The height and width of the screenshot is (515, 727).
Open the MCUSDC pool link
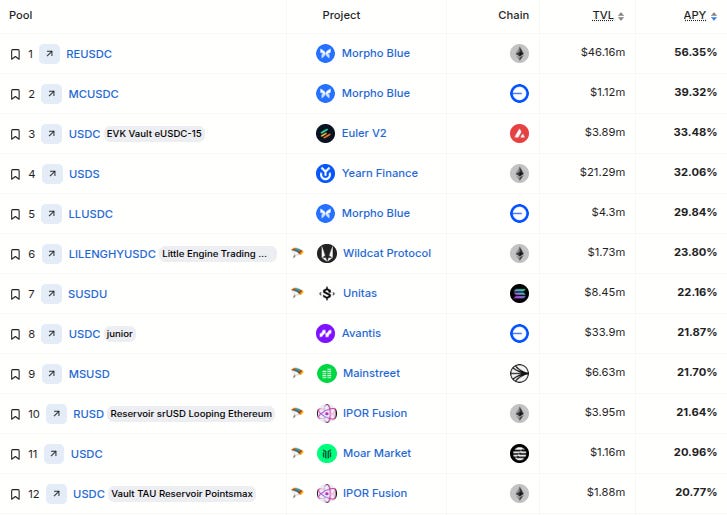tap(94, 94)
